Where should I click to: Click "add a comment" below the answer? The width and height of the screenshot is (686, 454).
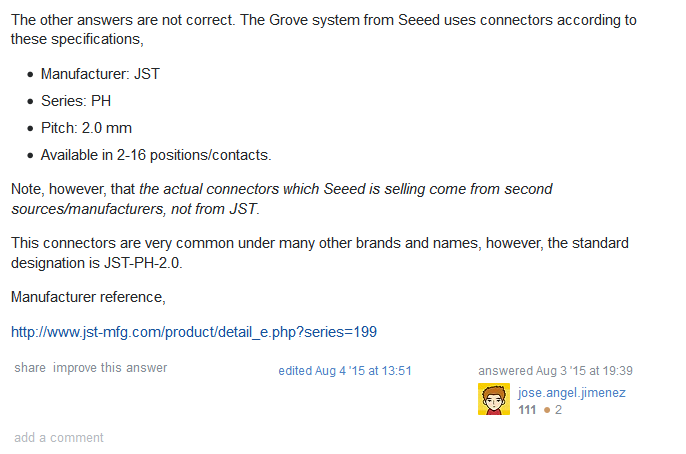(x=59, y=437)
